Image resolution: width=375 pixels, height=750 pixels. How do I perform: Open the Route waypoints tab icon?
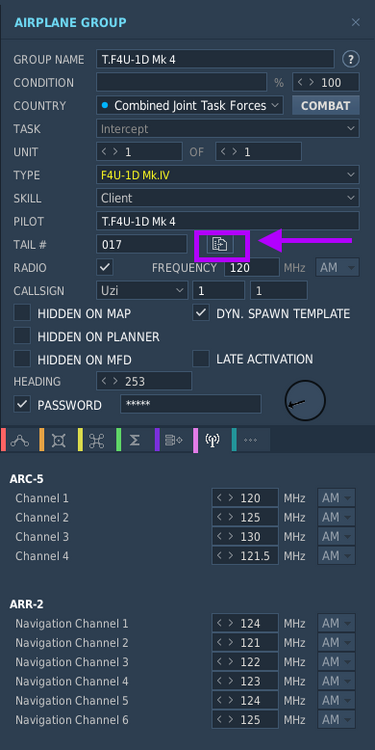[20, 440]
